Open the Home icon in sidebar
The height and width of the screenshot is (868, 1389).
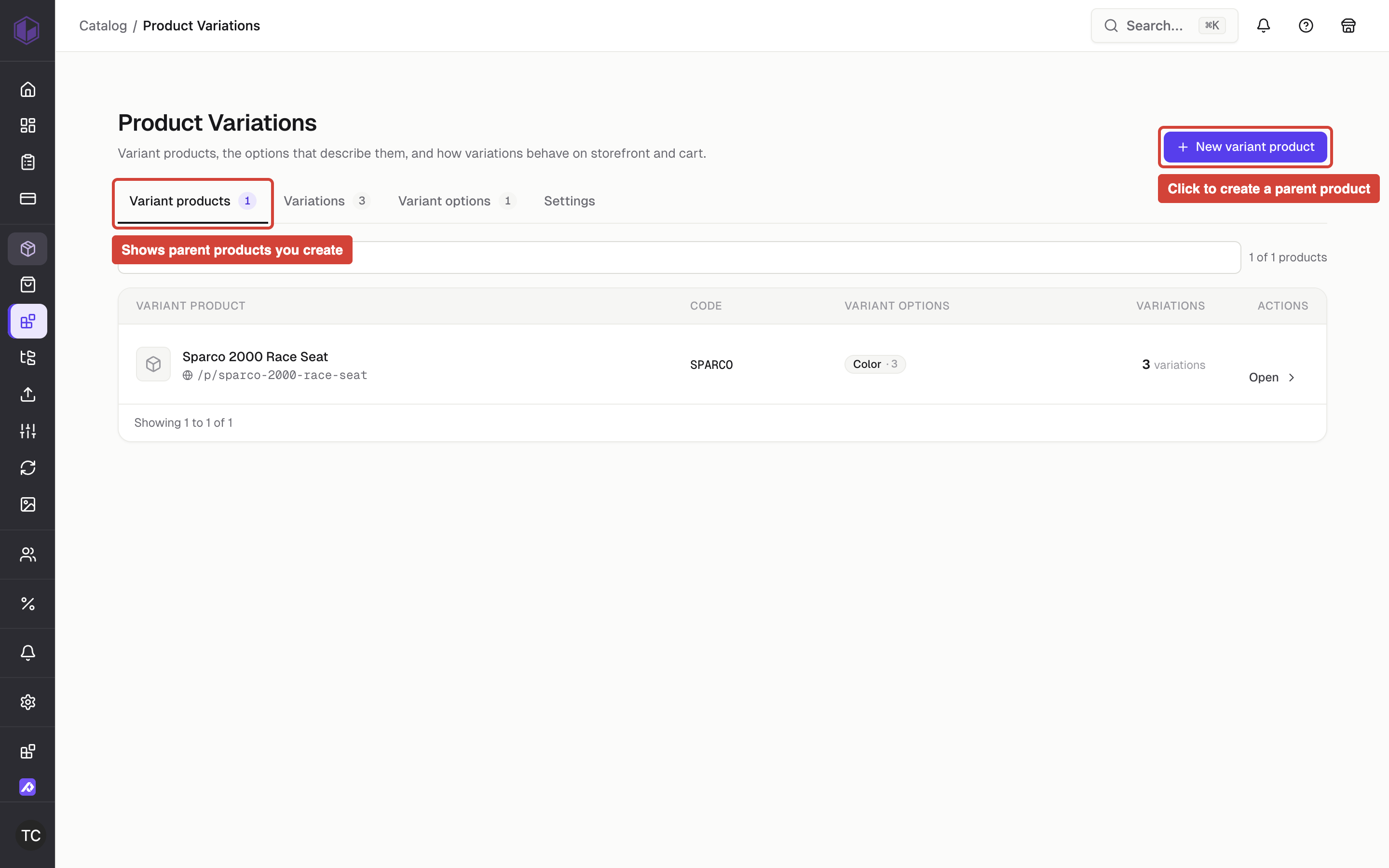tap(27, 90)
